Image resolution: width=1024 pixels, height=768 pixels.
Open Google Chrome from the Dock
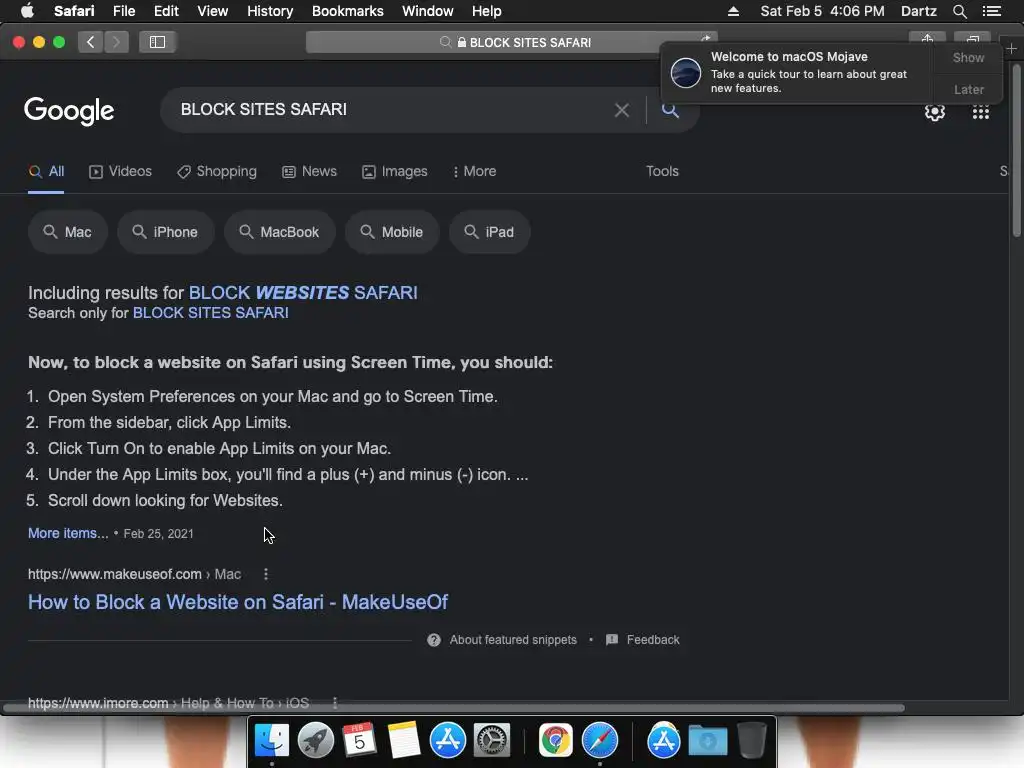(556, 740)
